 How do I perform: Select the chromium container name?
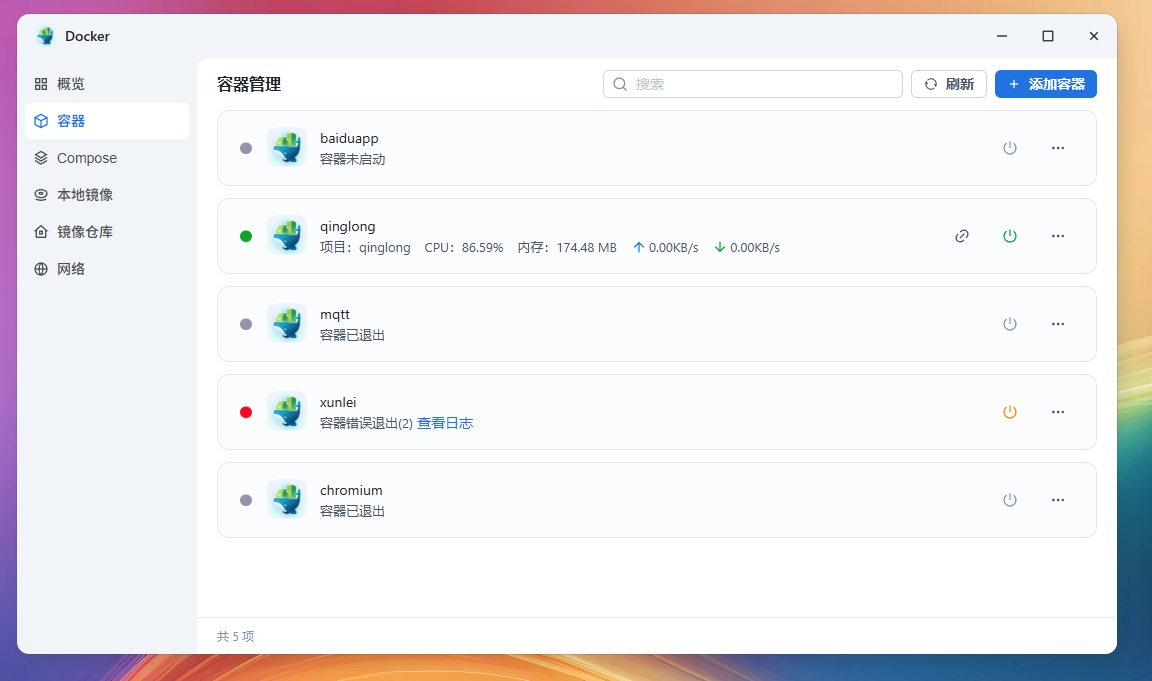coord(351,490)
